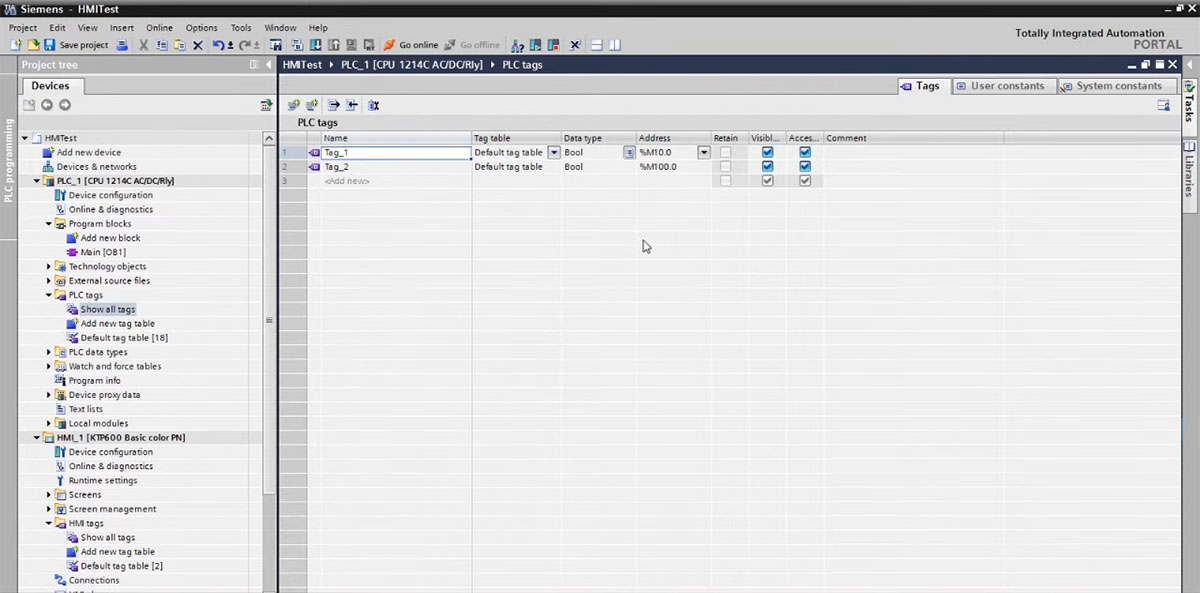Viewport: 1200px width, 593px height.
Task: Expand the PLC data types folder
Action: (x=48, y=352)
